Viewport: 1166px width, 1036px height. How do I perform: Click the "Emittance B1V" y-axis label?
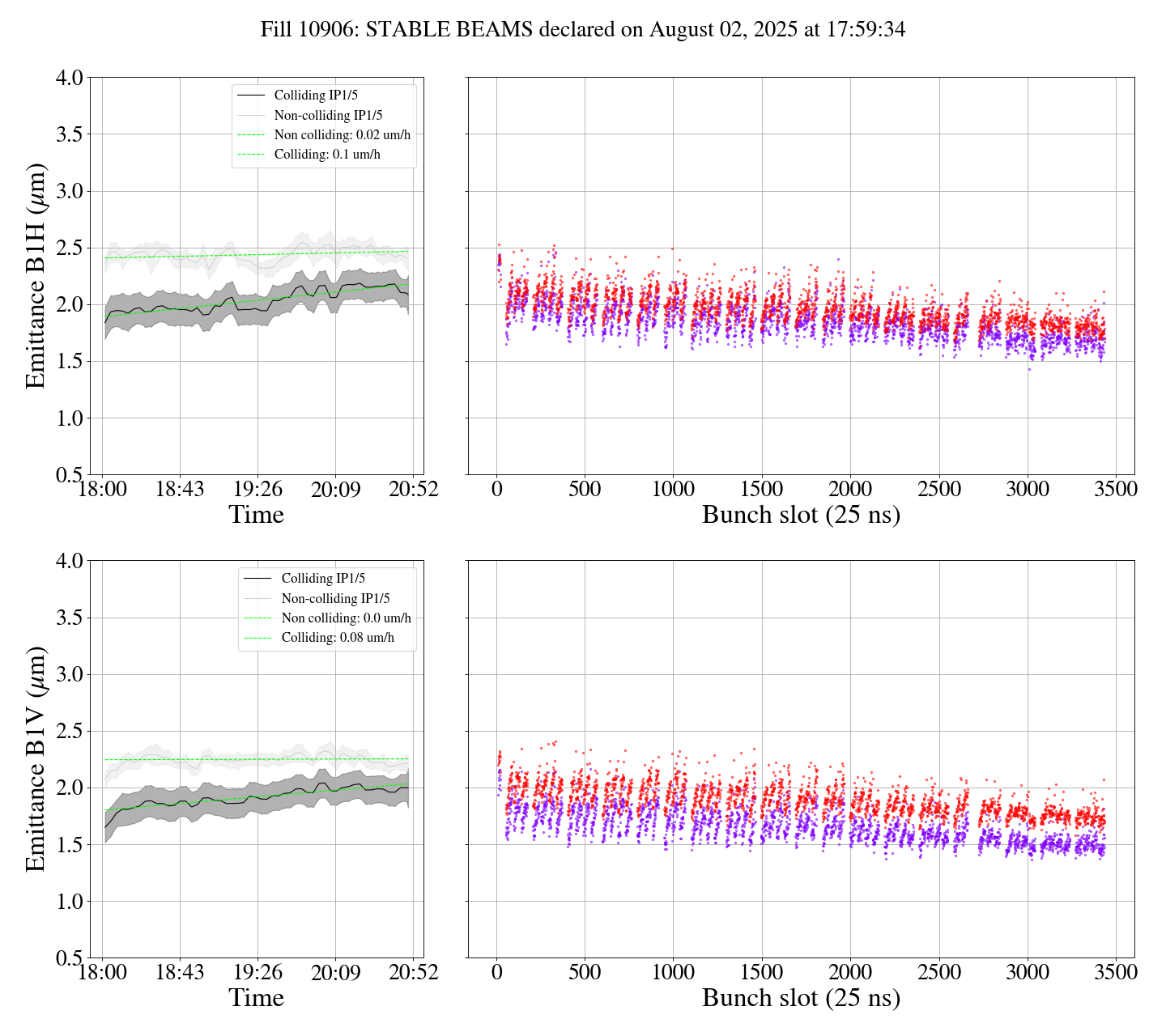point(36,758)
